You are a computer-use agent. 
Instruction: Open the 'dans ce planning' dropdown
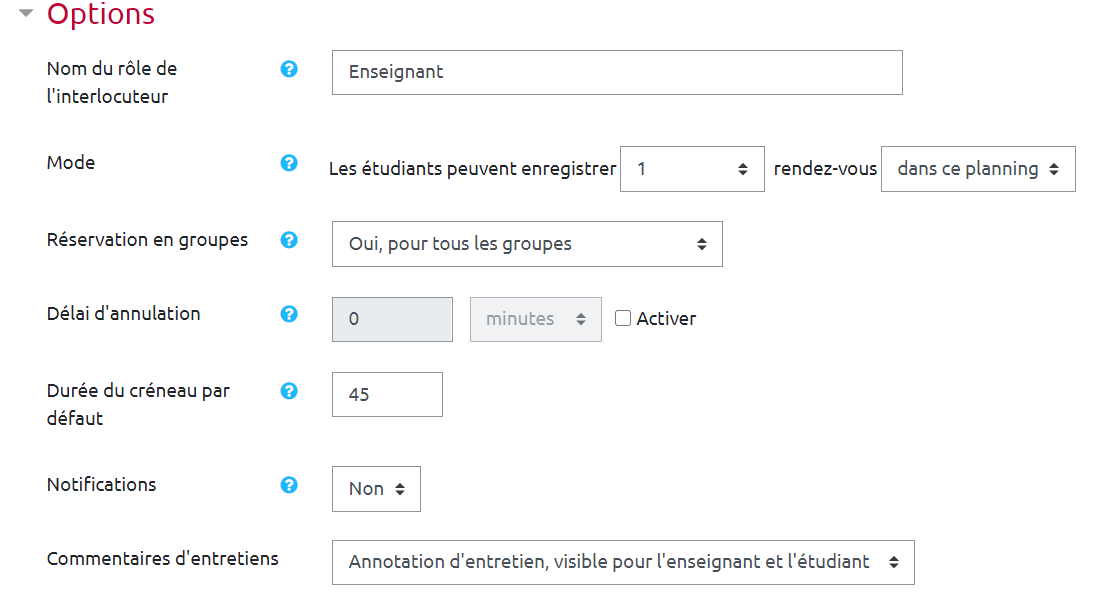click(977, 169)
